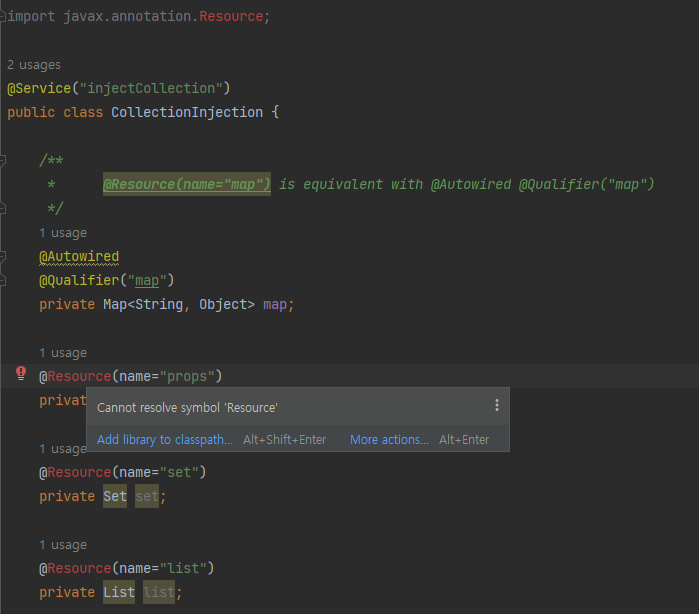Click Map<String, Object> type declaration
699x614 pixels.
[179, 305]
